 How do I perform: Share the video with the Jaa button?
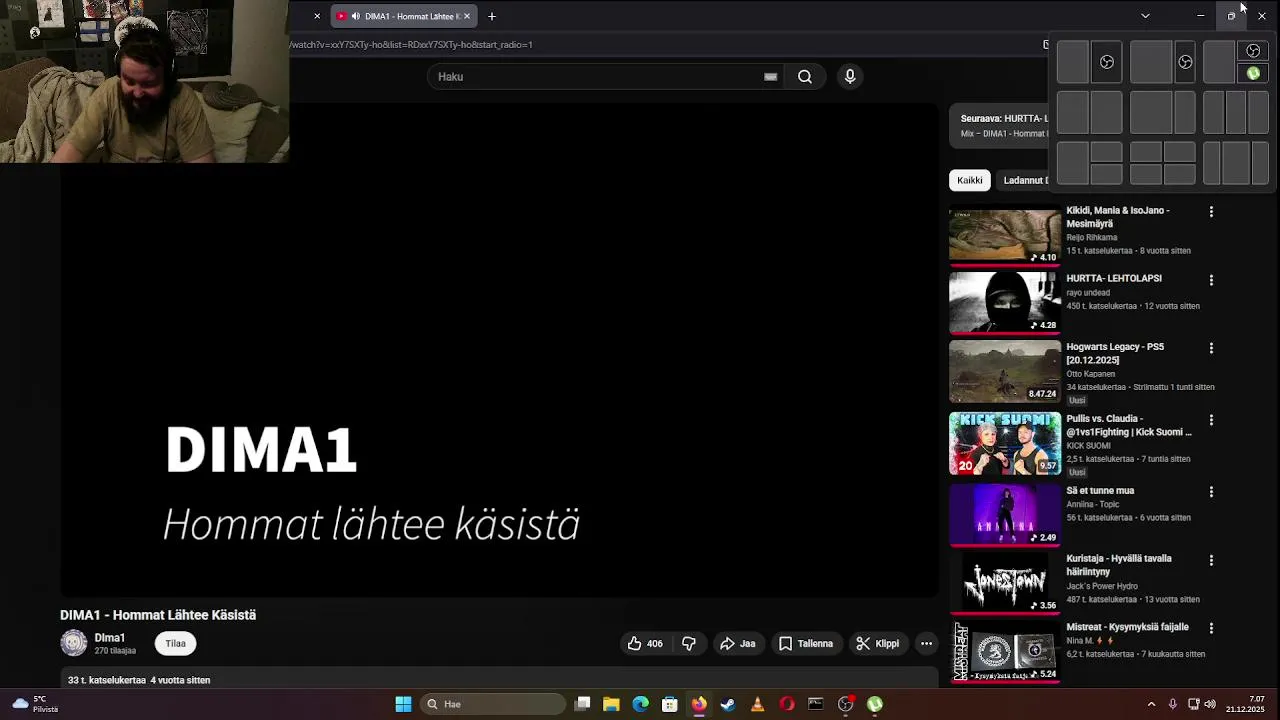[738, 644]
